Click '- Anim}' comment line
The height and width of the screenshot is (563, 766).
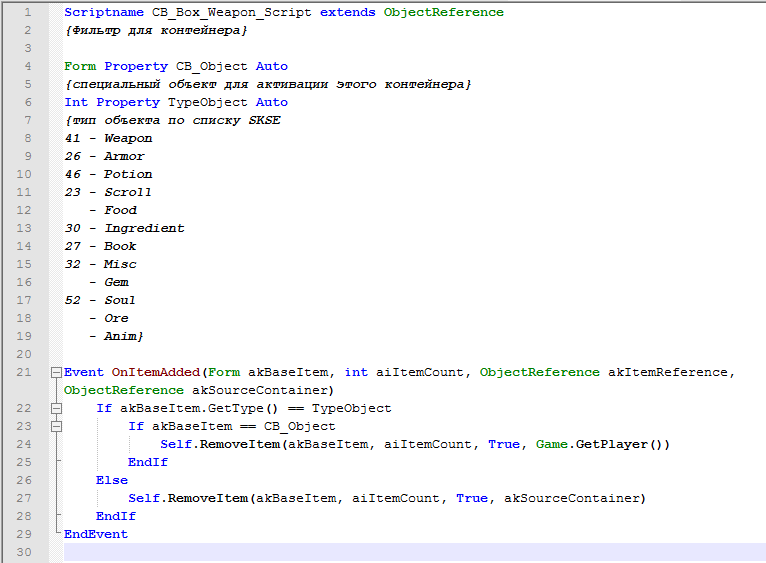tap(116, 336)
